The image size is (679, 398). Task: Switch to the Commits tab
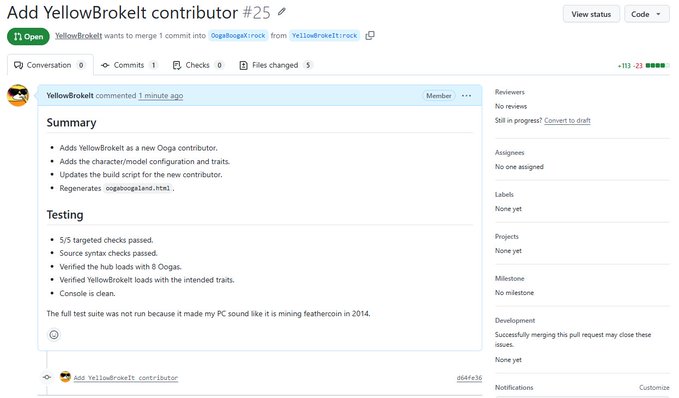click(129, 65)
